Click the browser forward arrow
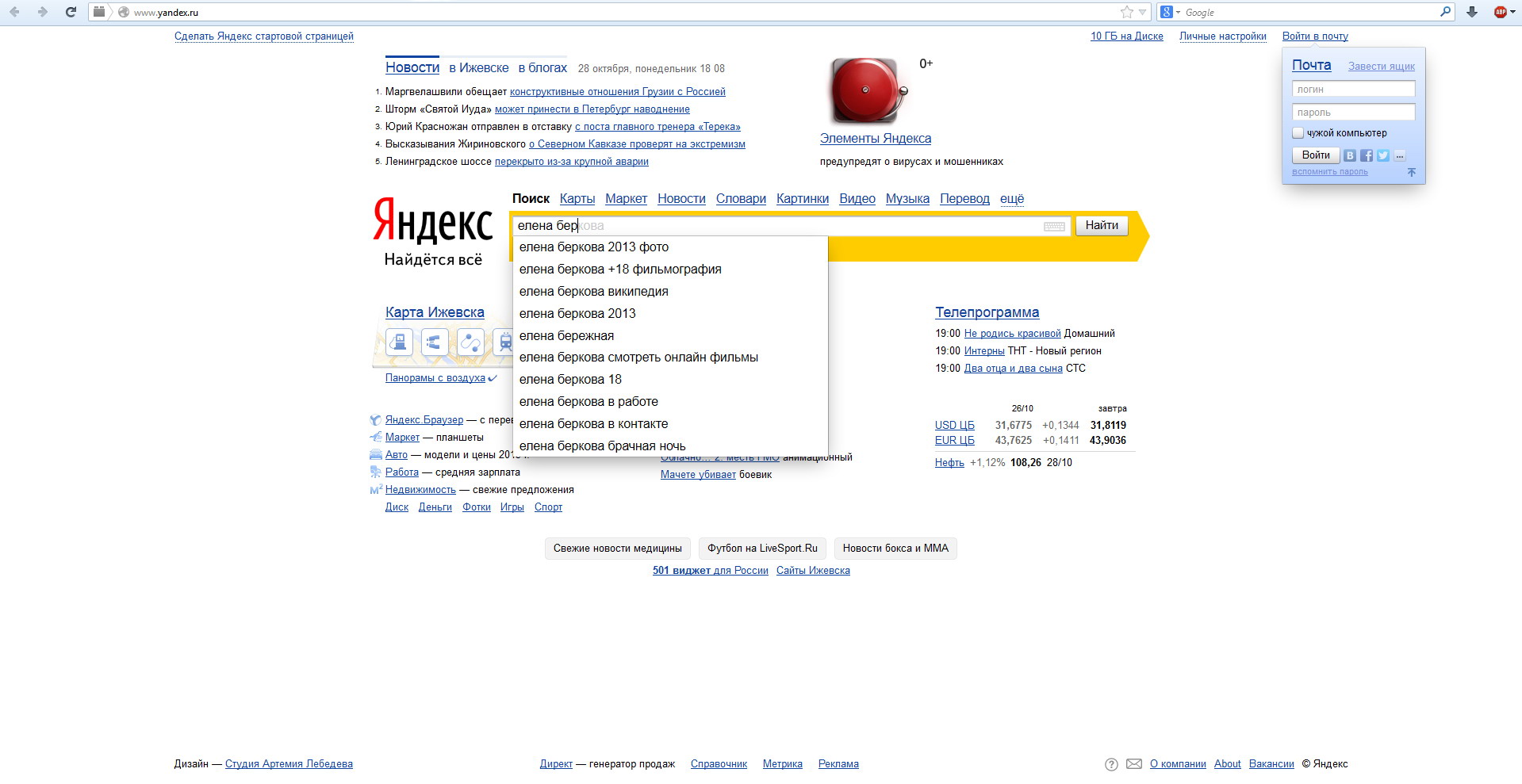This screenshot has width=1522, height=784. 43,12
